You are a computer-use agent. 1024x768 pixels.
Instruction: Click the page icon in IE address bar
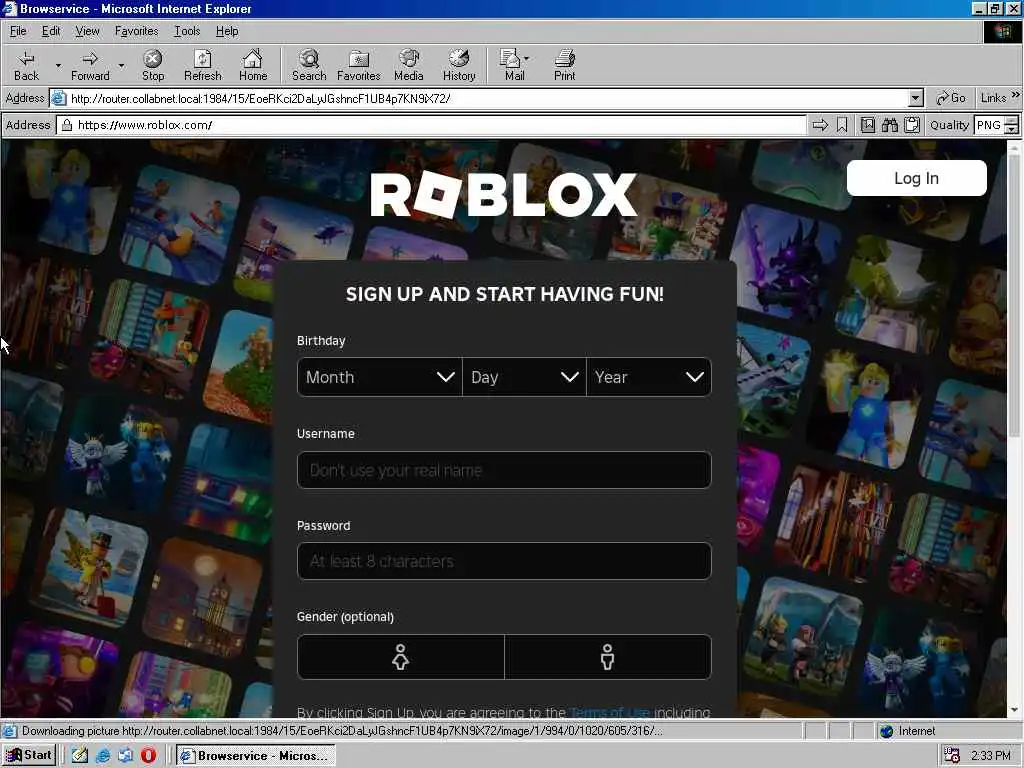59,99
